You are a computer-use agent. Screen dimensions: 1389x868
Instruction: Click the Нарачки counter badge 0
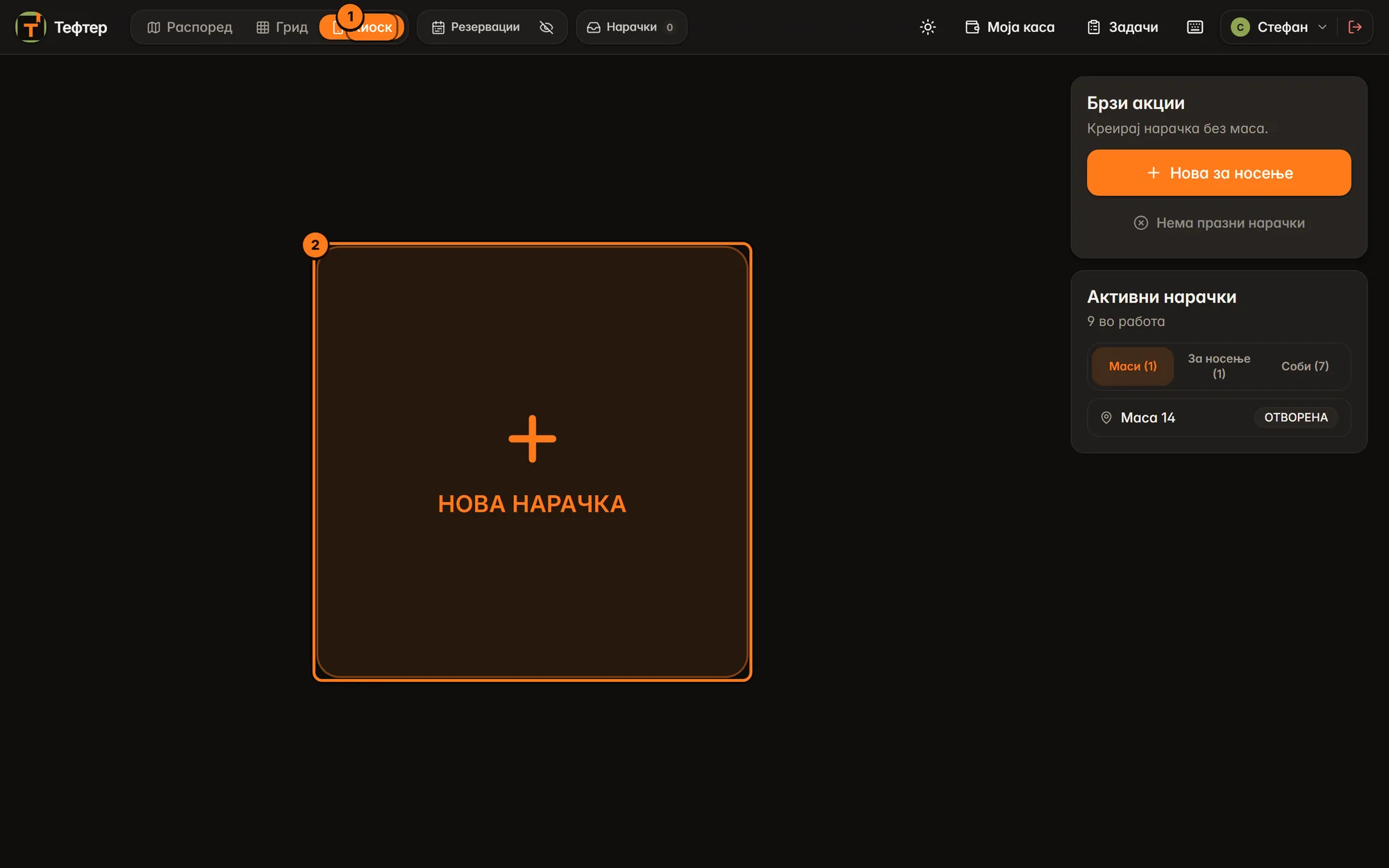(669, 27)
